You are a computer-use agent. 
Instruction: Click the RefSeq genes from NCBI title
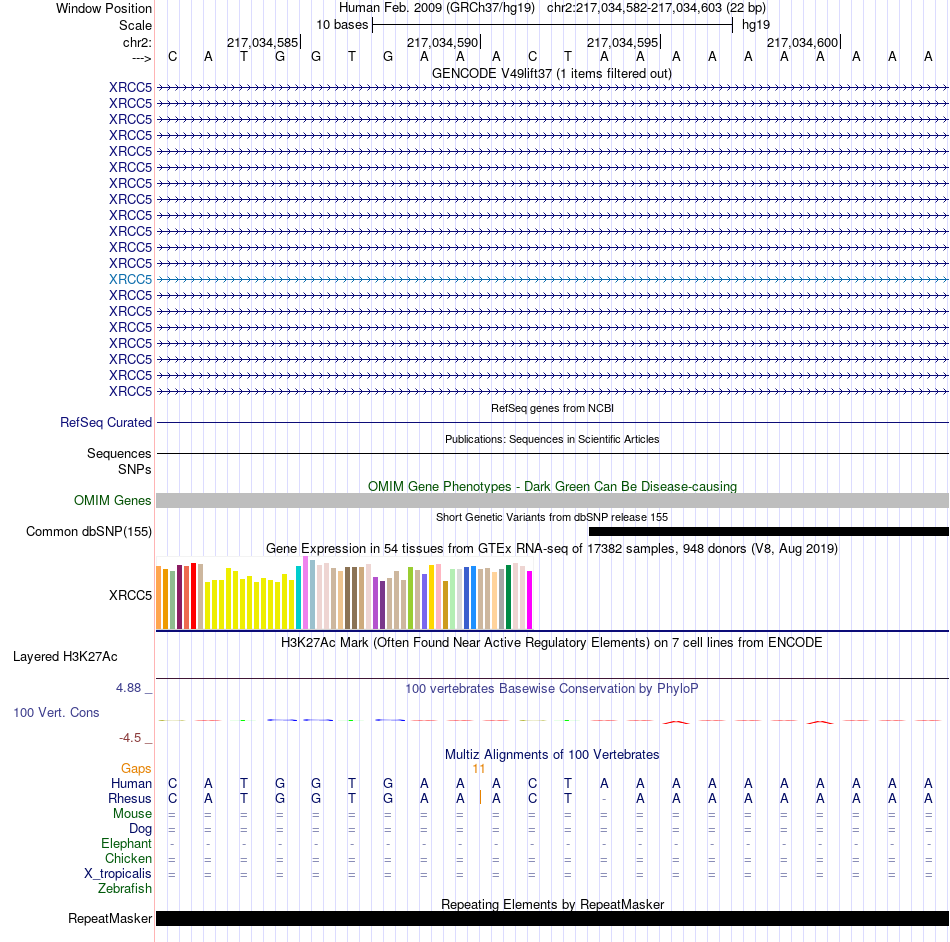coord(552,408)
